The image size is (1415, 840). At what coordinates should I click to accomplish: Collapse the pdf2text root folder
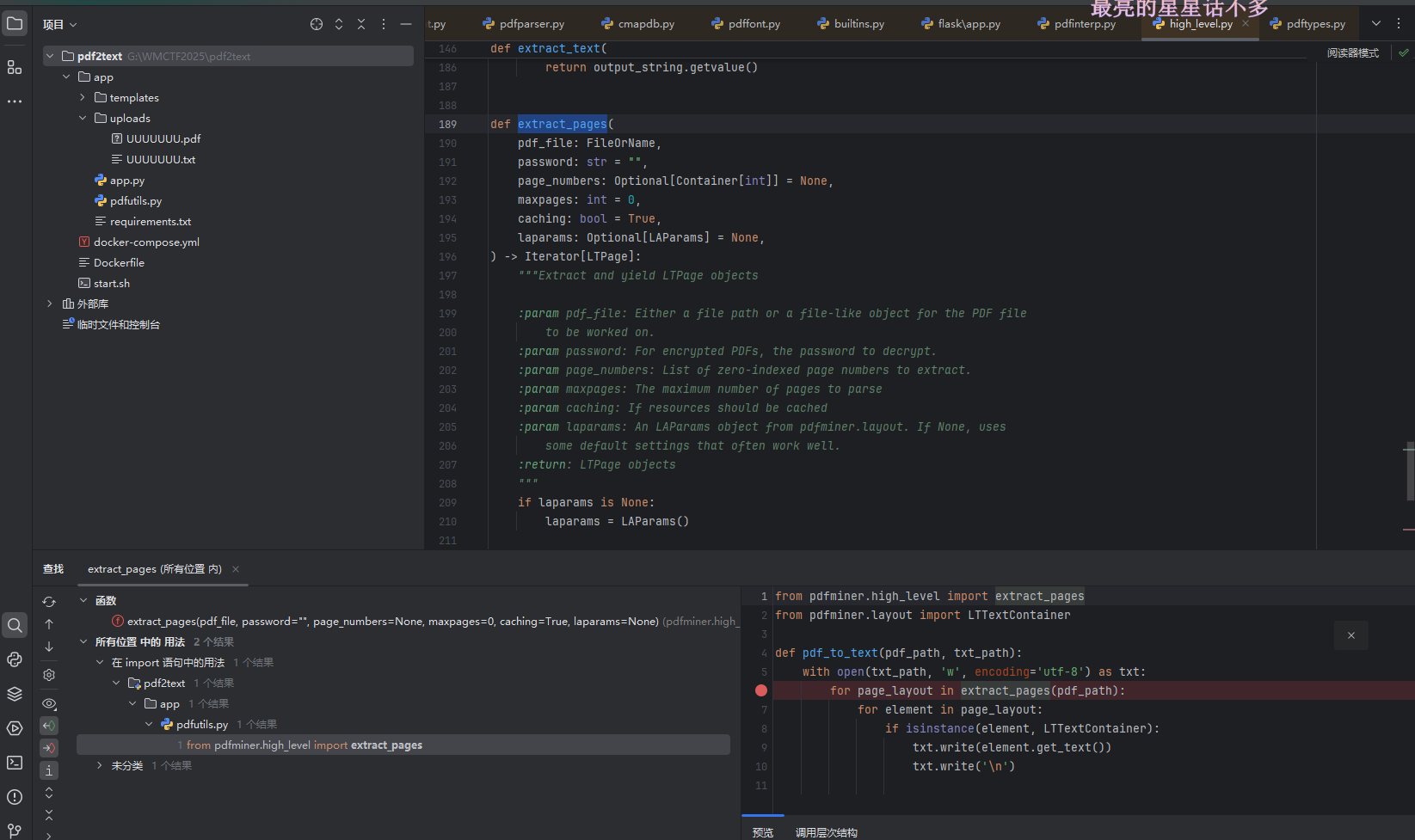[x=50, y=56]
